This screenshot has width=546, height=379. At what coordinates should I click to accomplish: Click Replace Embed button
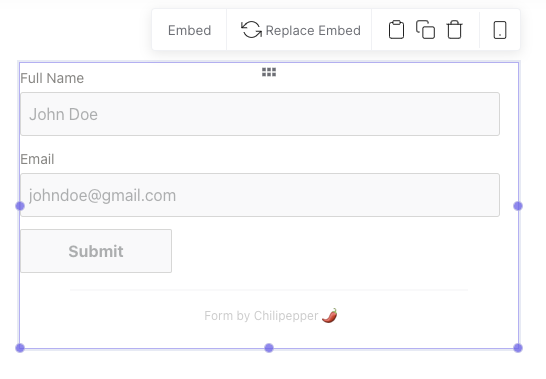tap(301, 30)
